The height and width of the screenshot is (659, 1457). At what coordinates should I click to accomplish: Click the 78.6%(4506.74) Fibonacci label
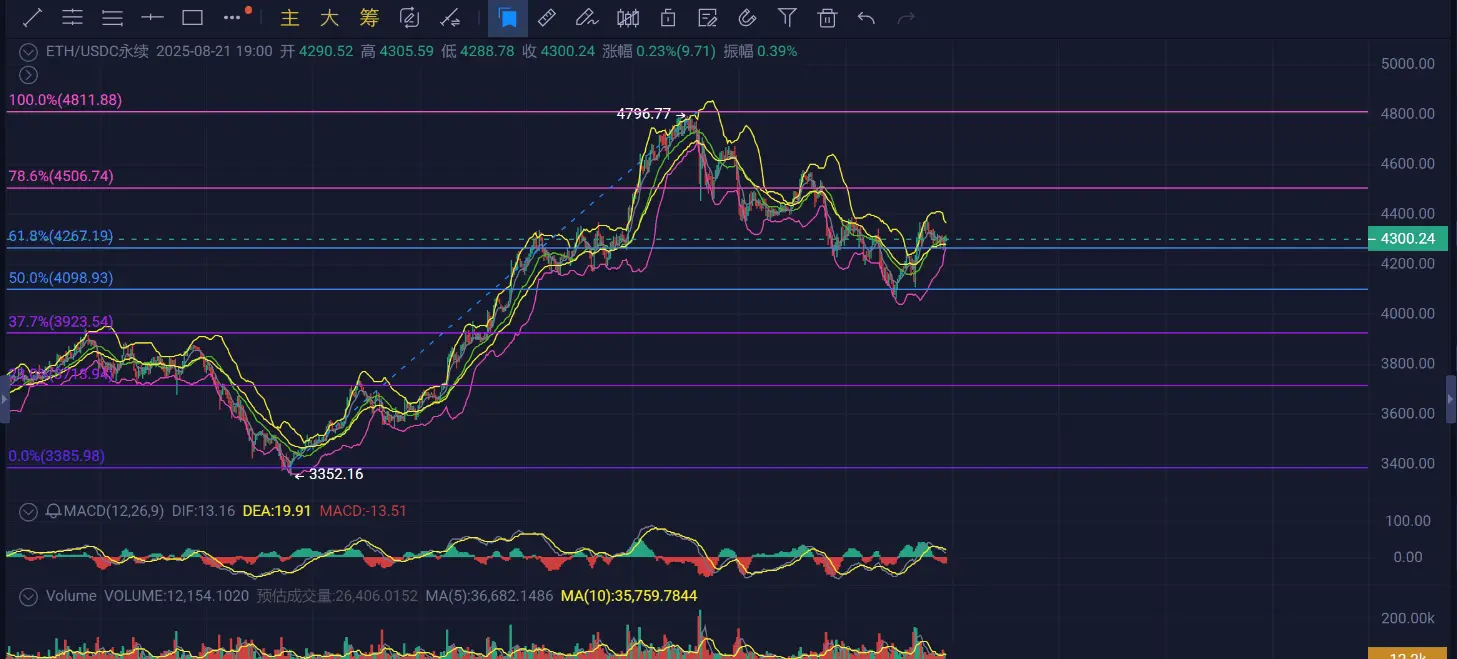pos(61,176)
